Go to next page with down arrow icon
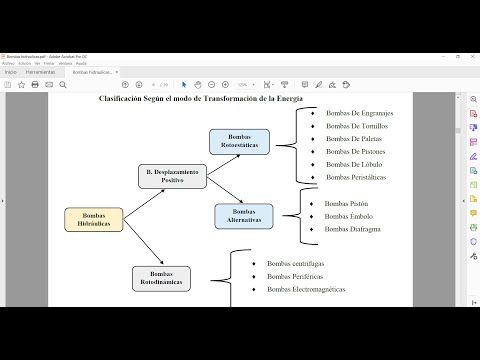The width and height of the screenshot is (480, 360). point(139,85)
